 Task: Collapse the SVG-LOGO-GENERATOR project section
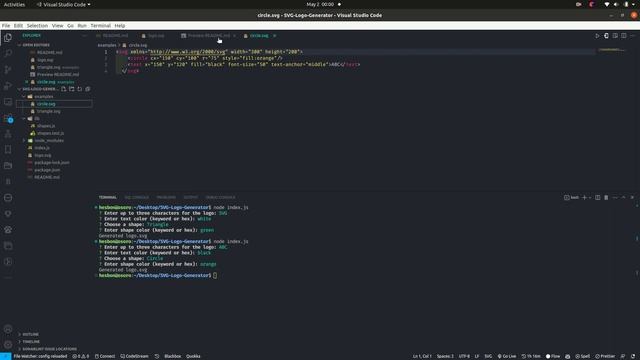point(39,89)
